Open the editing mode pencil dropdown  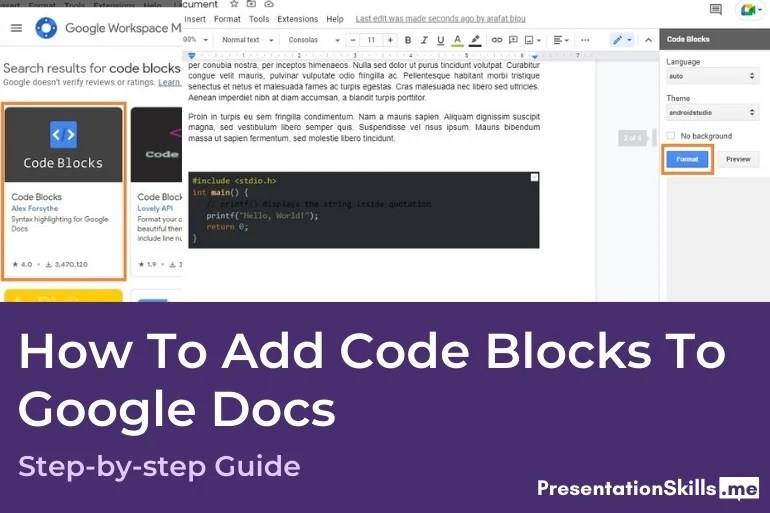[622, 40]
